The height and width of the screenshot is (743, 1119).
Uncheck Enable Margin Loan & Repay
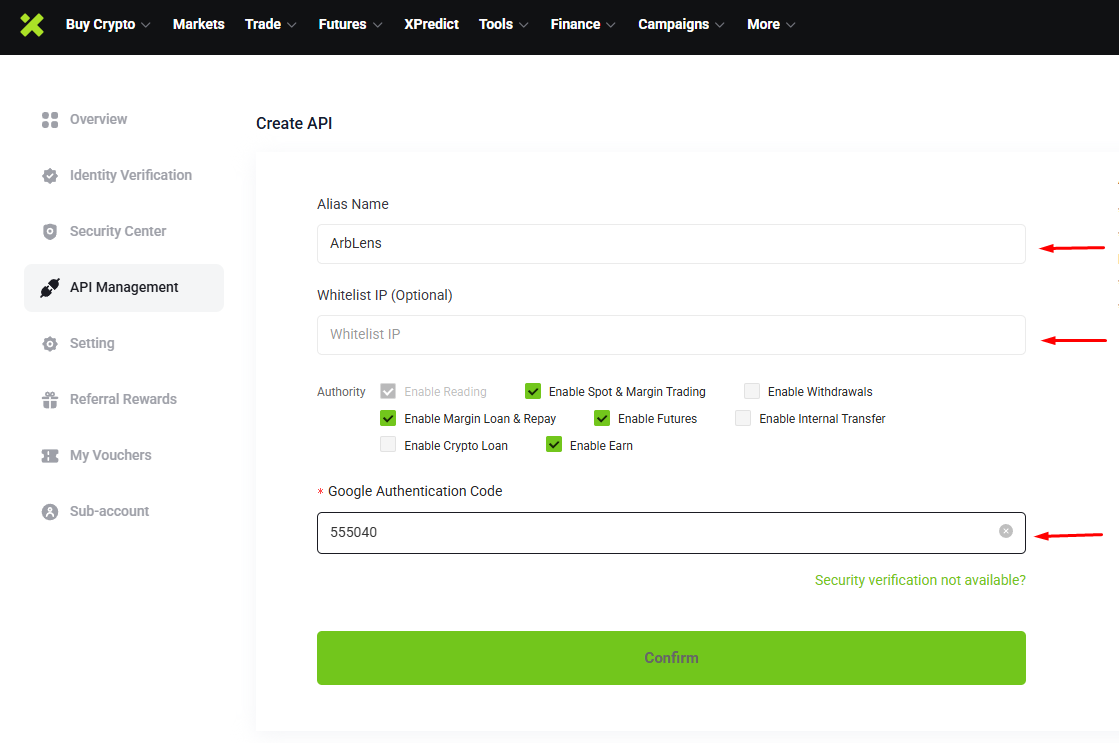coord(388,418)
